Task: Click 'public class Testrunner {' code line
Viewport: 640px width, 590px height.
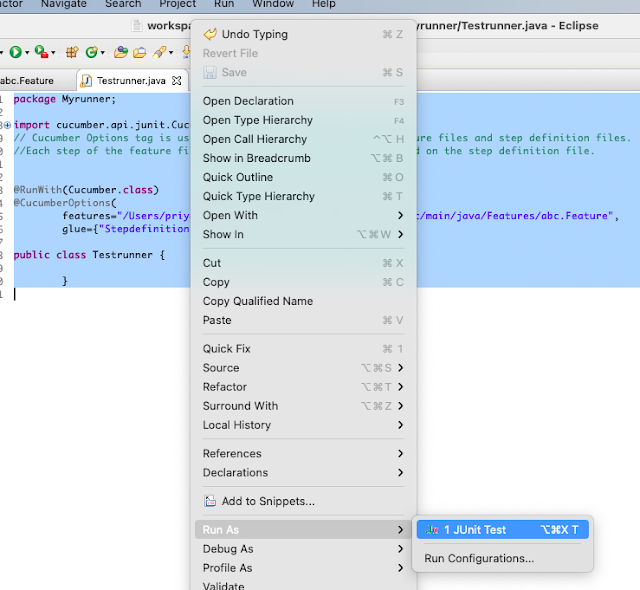Action: [x=89, y=255]
